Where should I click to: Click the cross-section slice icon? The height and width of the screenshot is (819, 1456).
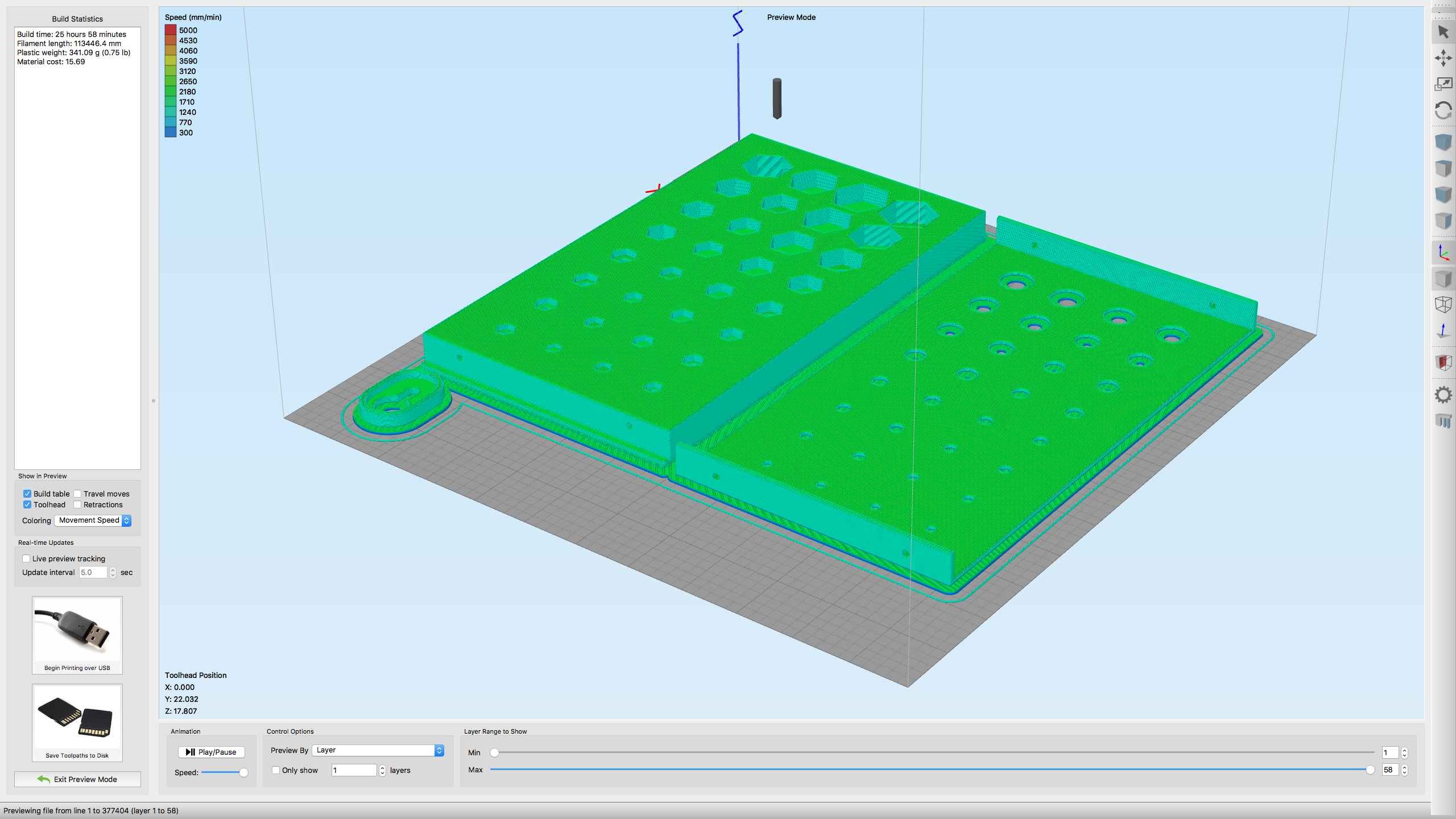click(x=1442, y=363)
